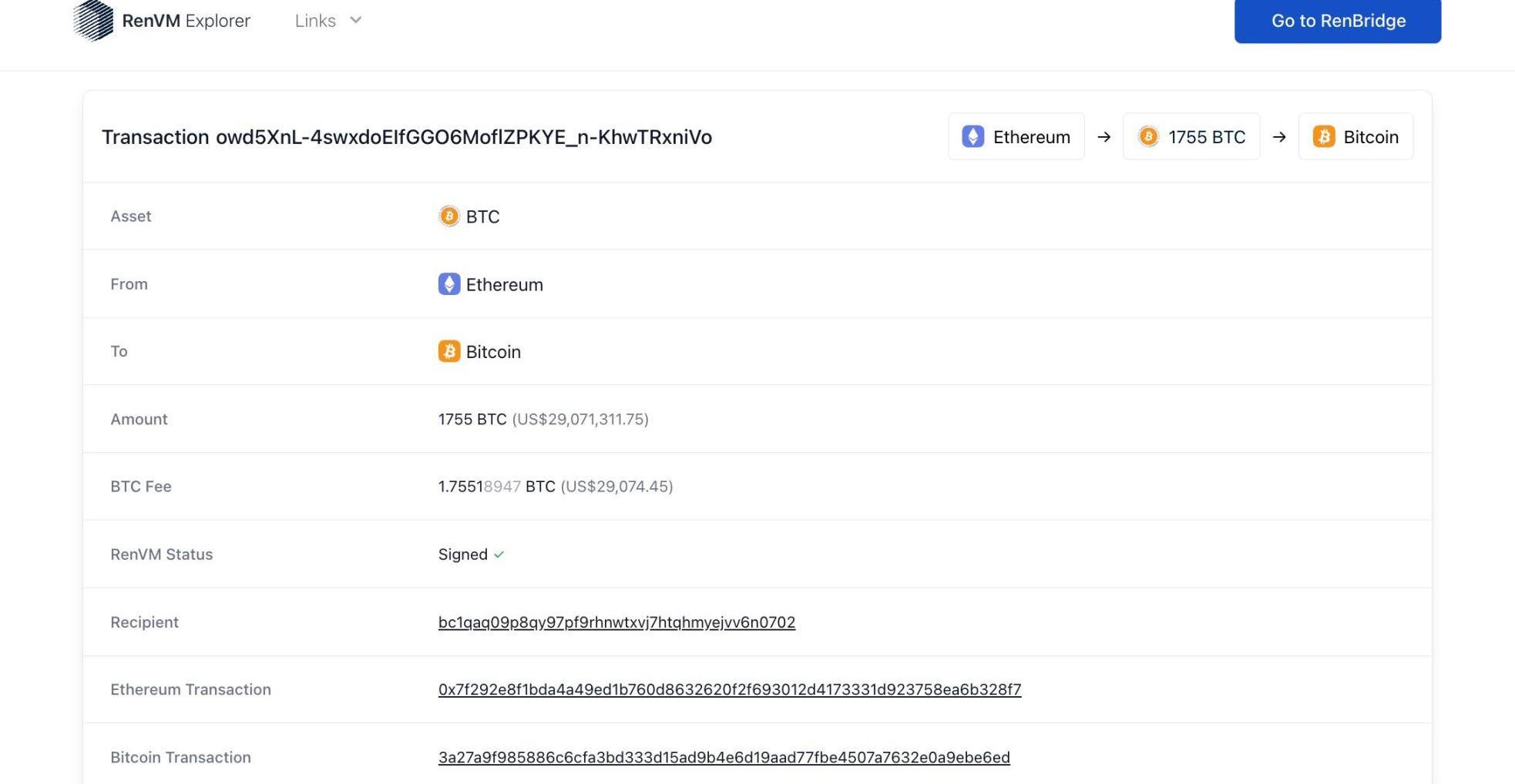
Task: Click the Ethereum icon in the From row
Action: pyautogui.click(x=448, y=284)
